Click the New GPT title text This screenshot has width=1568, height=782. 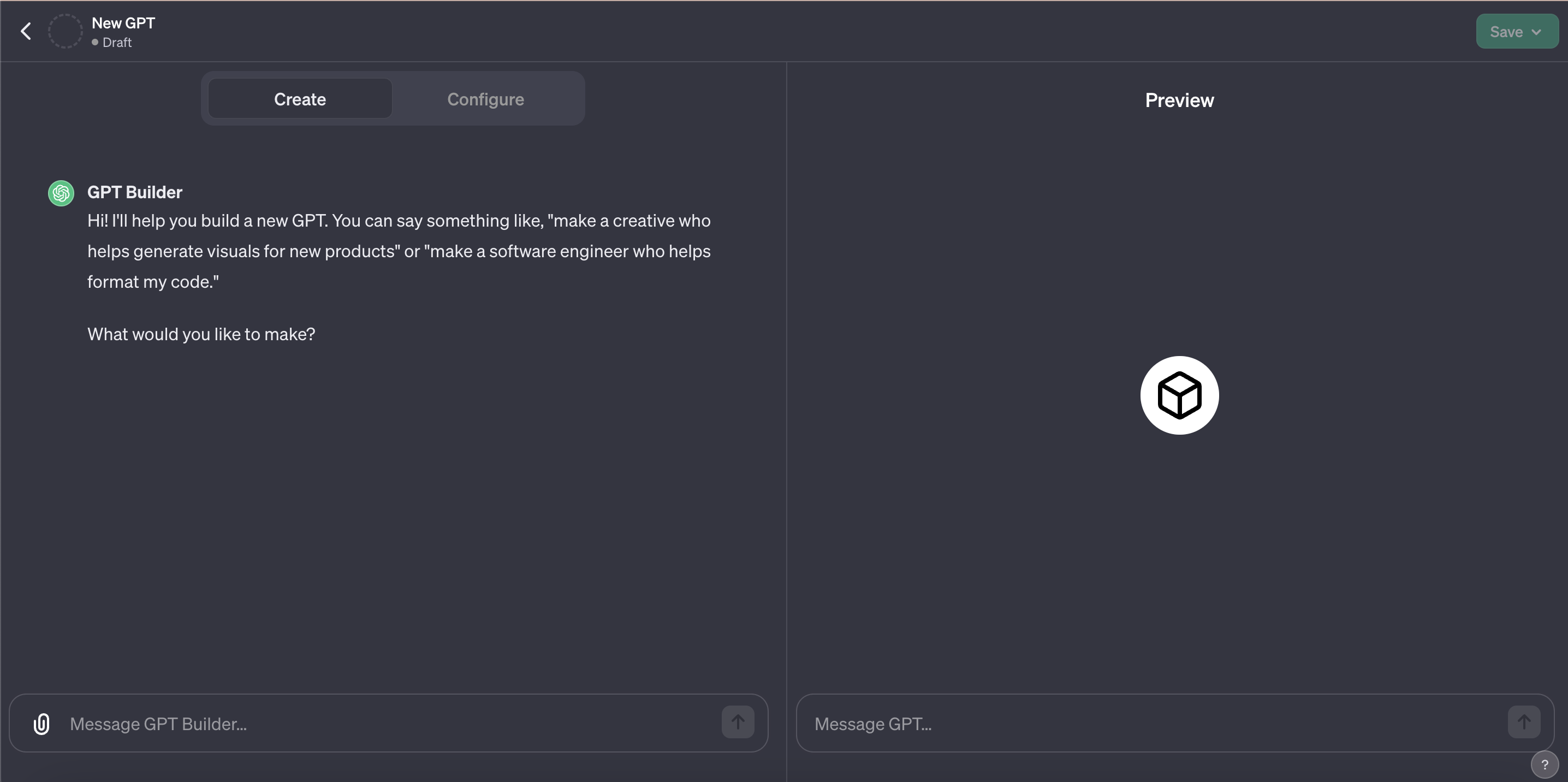click(123, 22)
